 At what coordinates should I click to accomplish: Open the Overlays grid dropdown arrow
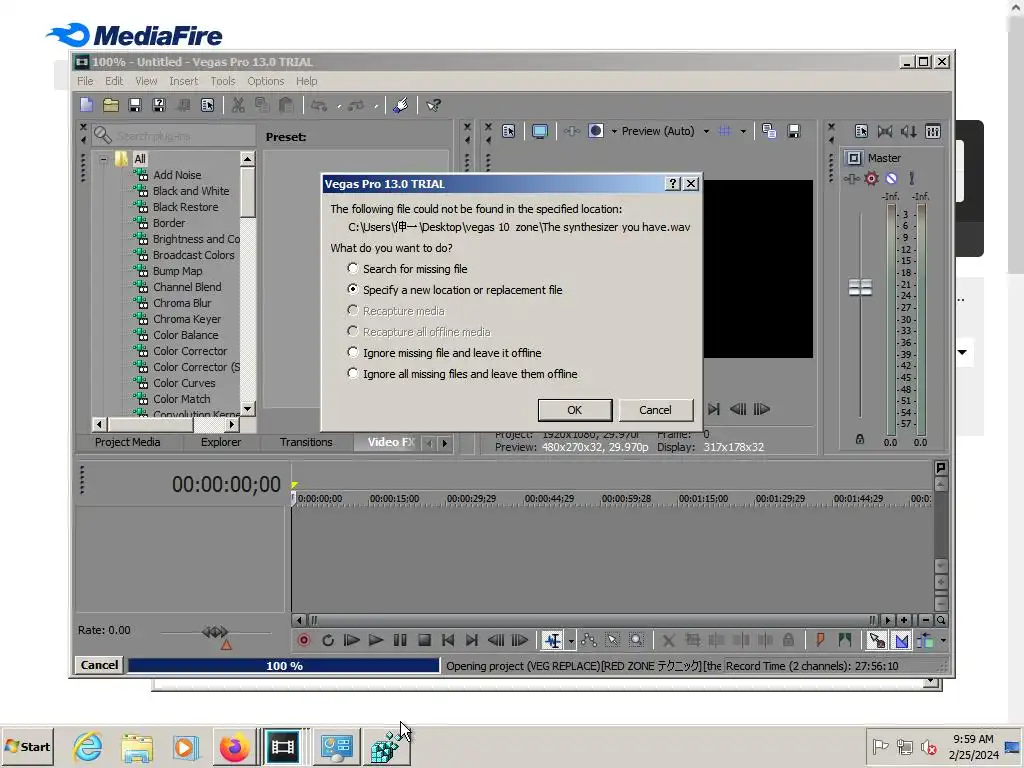pos(743,131)
